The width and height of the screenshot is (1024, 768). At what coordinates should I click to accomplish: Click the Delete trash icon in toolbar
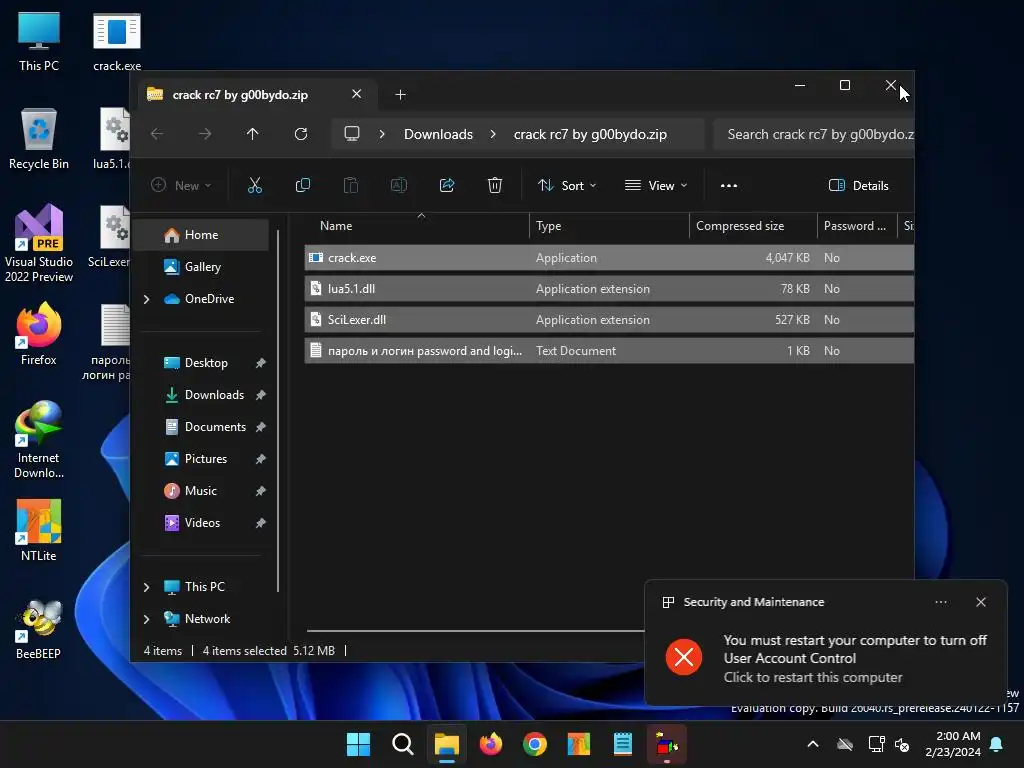coord(495,185)
